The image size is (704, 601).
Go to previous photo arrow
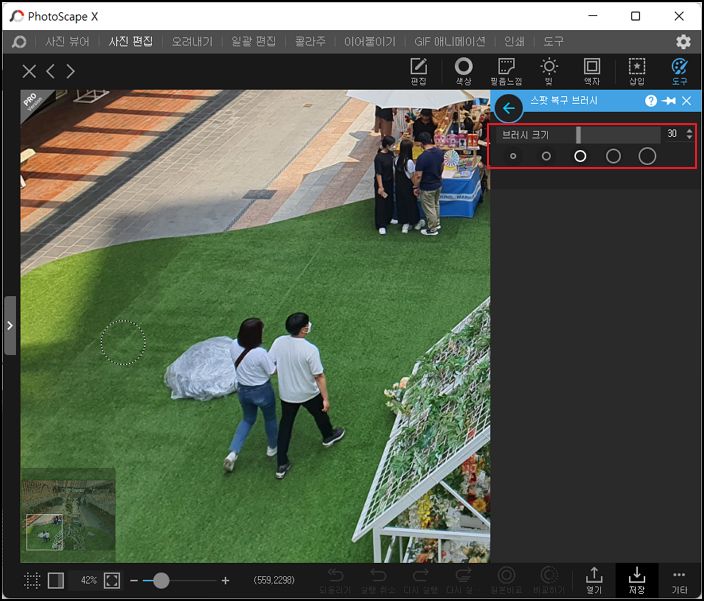pos(50,71)
